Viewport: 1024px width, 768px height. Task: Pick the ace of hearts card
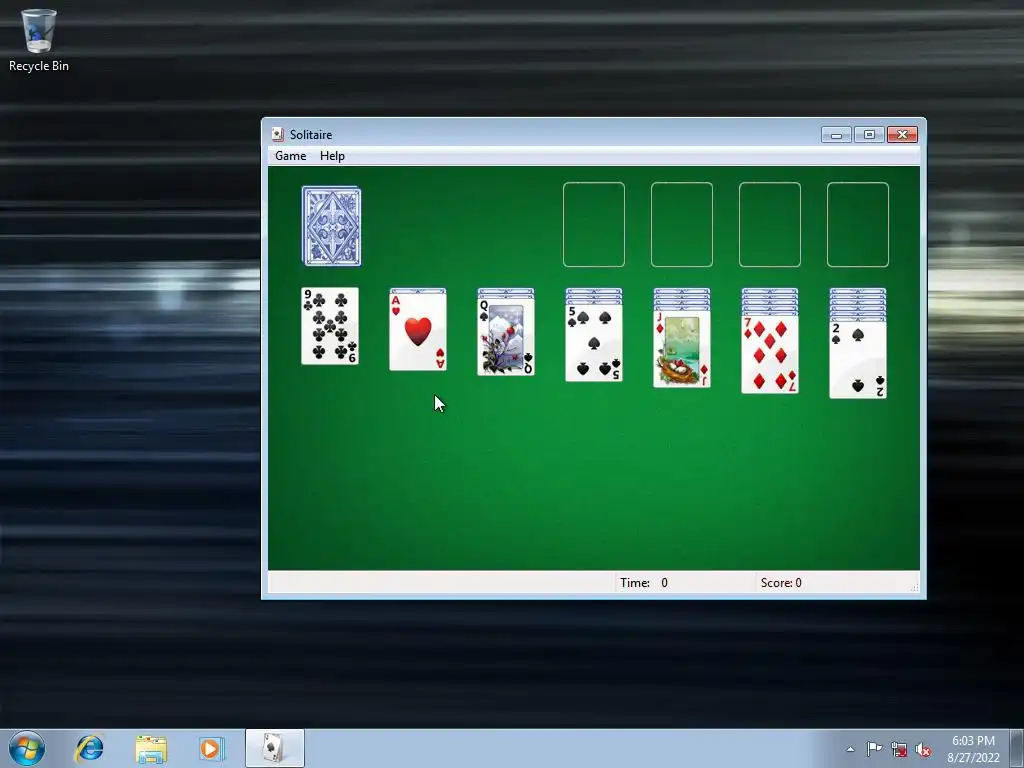(418, 332)
